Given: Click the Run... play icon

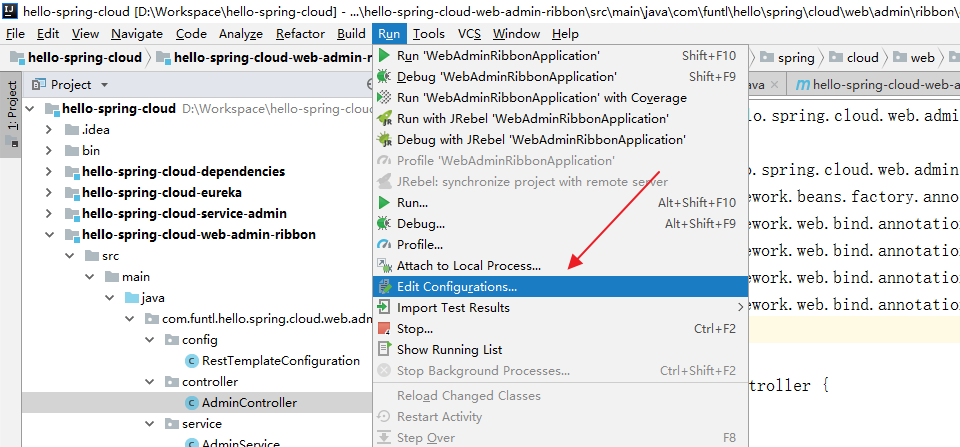Looking at the screenshot, I should click(x=384, y=202).
